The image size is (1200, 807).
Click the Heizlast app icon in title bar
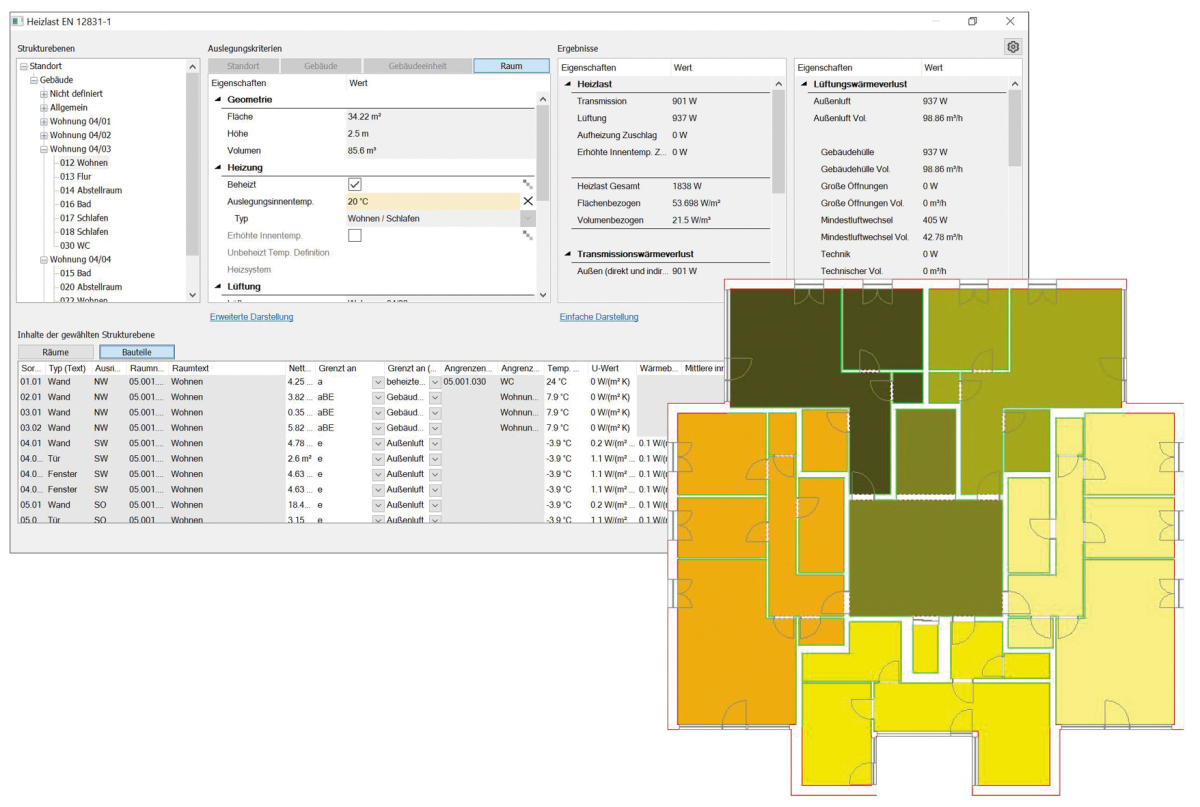click(x=17, y=21)
